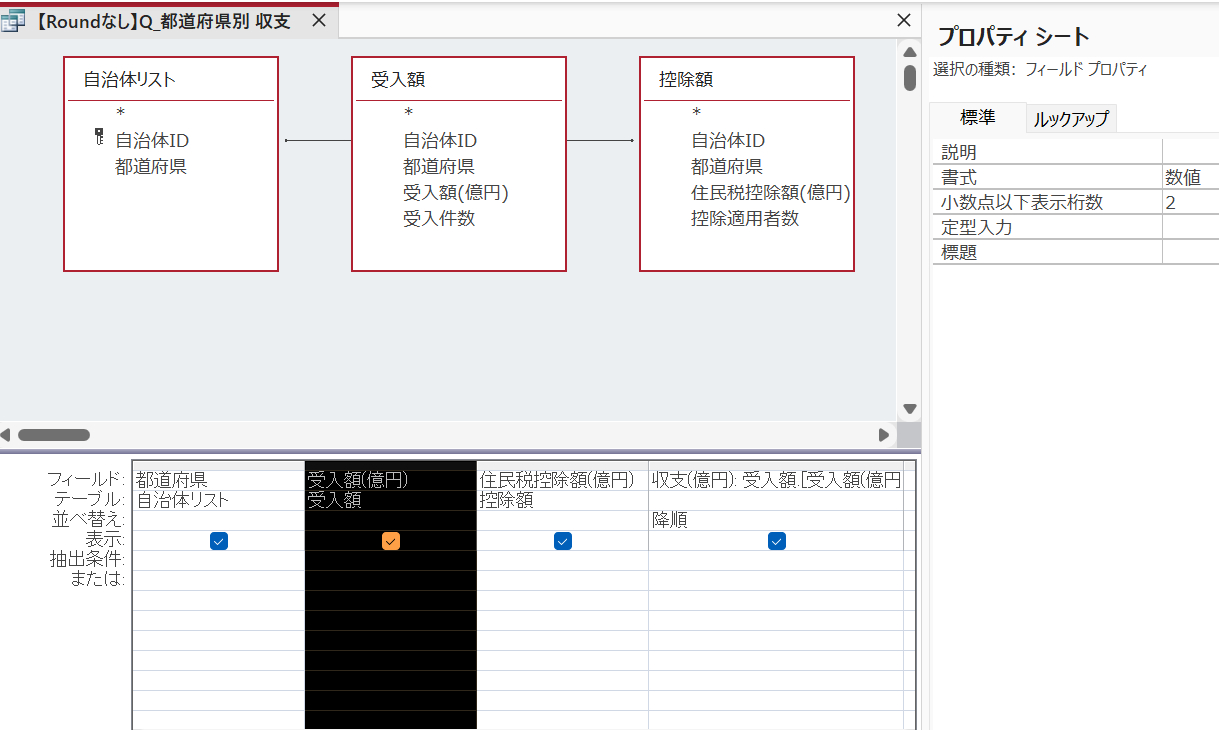Select the asterisk in 受入額 table
Image resolution: width=1219 pixels, height=730 pixels.
coord(408,113)
